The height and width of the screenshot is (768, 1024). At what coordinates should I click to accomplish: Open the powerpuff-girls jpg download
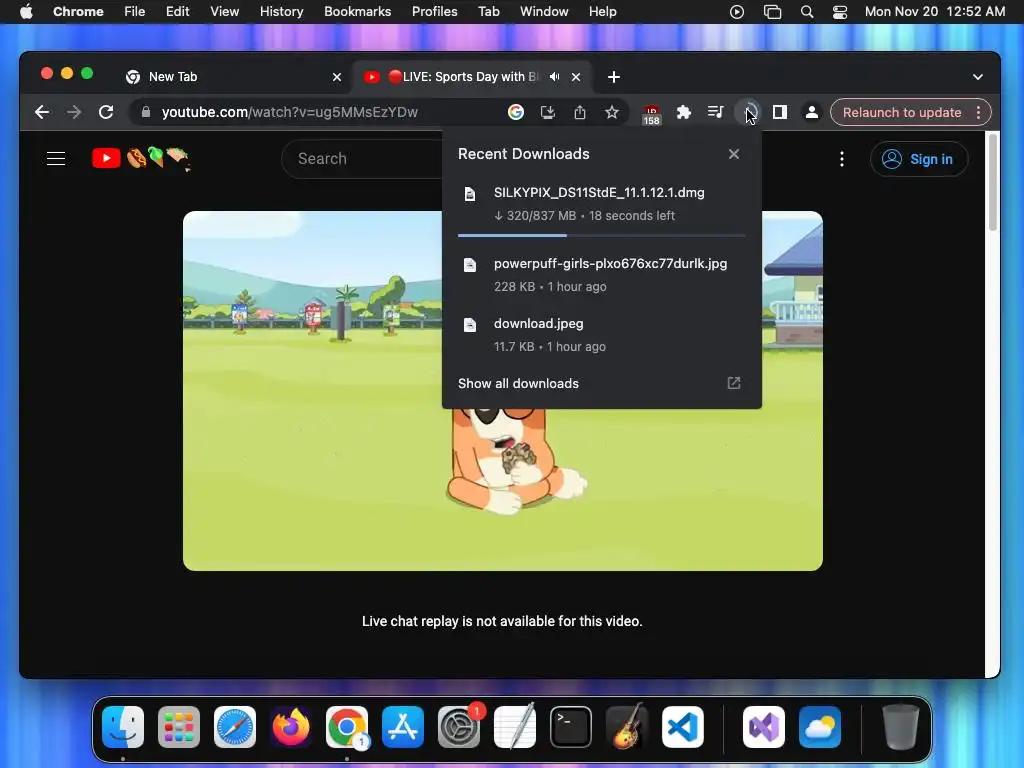(601, 274)
